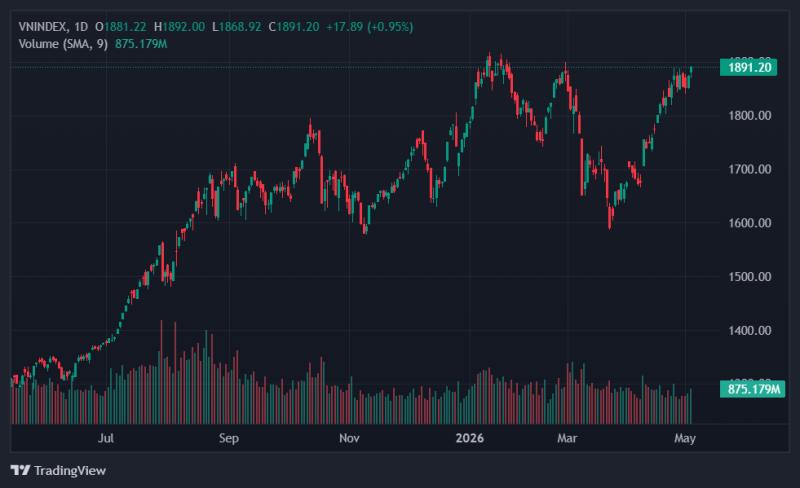800x488 pixels.
Task: Click the Jul time axis marker
Action: click(106, 438)
